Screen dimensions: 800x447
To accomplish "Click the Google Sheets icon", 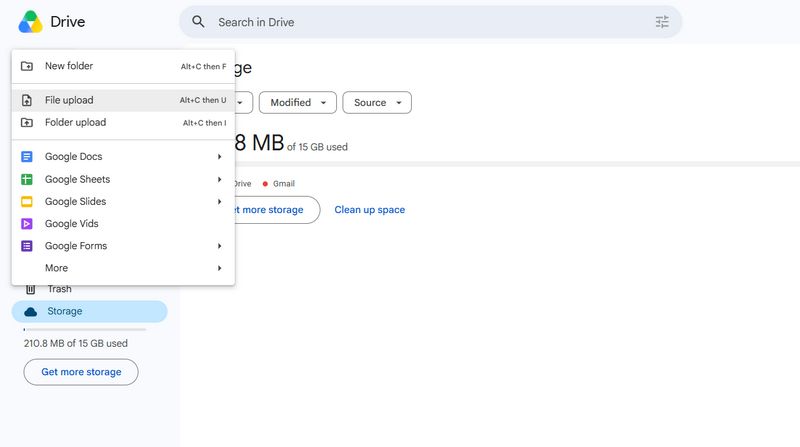I will (27, 179).
